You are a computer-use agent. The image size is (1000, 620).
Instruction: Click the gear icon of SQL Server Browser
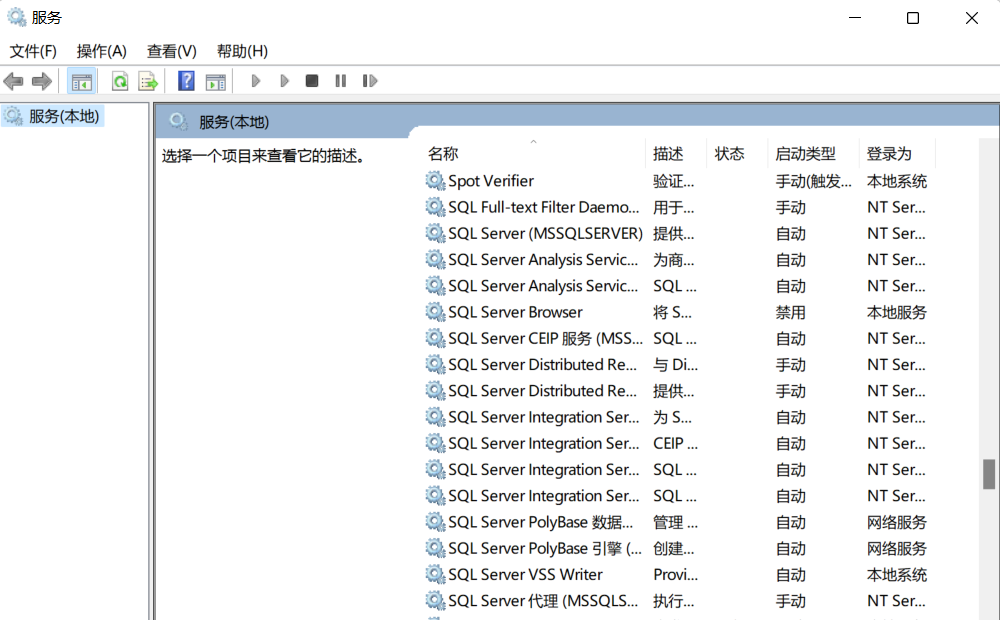(436, 312)
